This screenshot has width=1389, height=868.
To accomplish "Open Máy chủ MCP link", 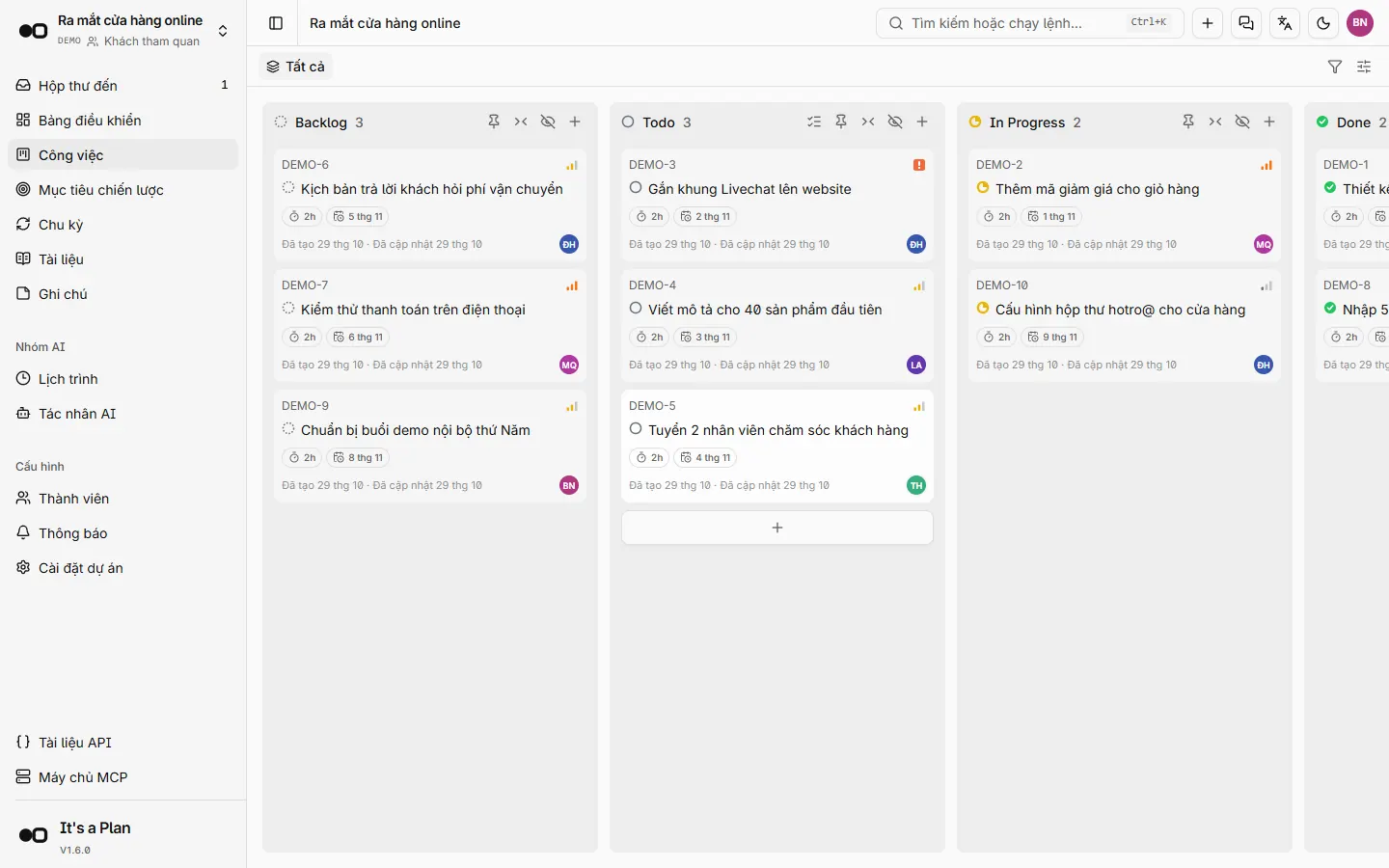I will pyautogui.click(x=123, y=777).
